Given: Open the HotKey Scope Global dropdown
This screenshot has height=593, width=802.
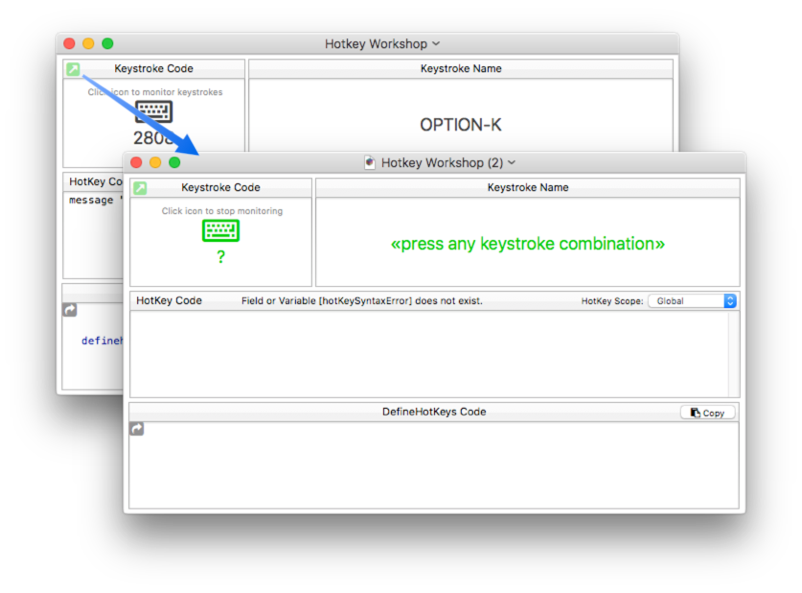Looking at the screenshot, I should (x=692, y=301).
